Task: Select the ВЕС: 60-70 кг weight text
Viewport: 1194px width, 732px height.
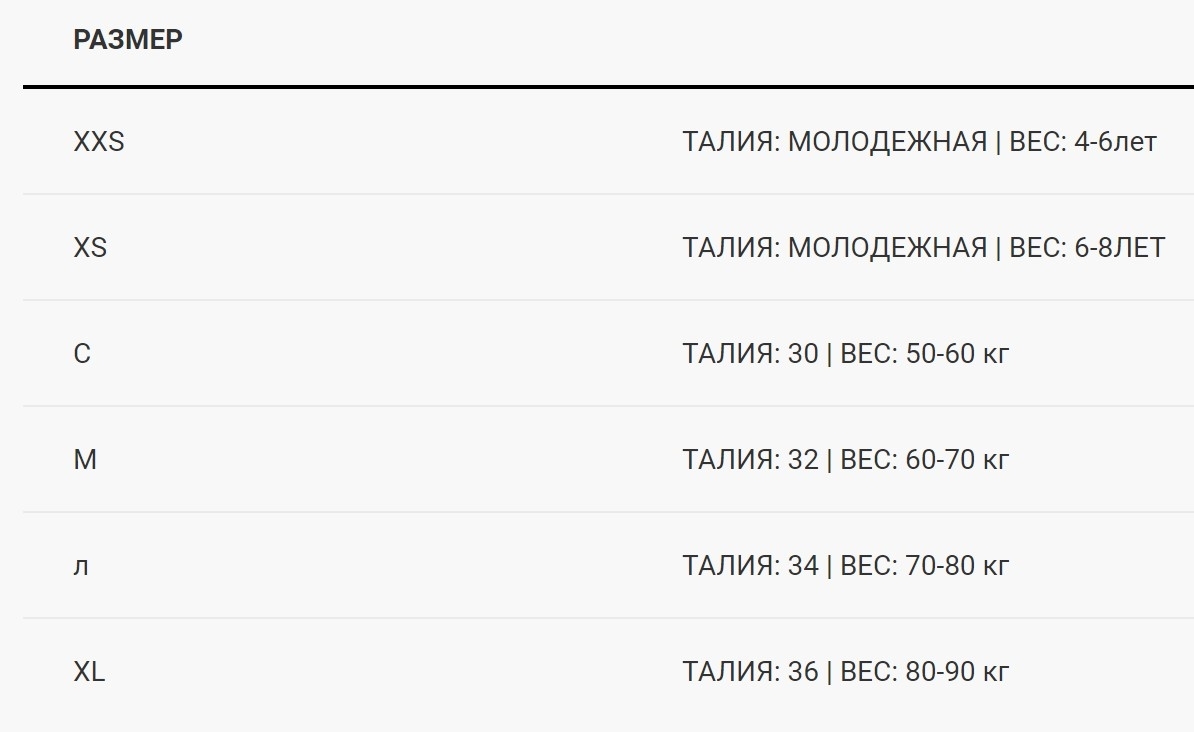Action: click(925, 460)
